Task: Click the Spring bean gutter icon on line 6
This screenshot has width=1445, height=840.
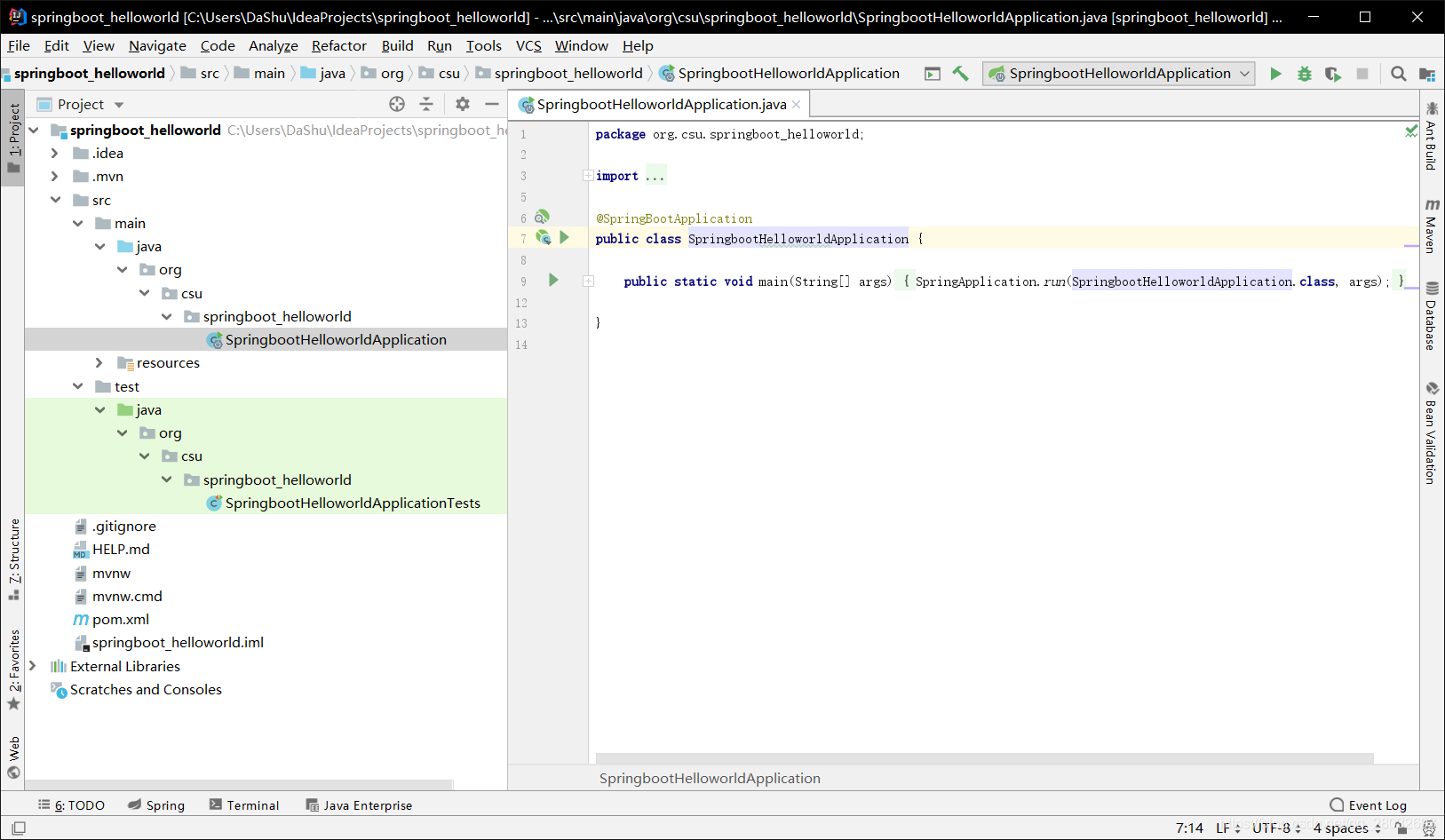Action: pos(541,217)
